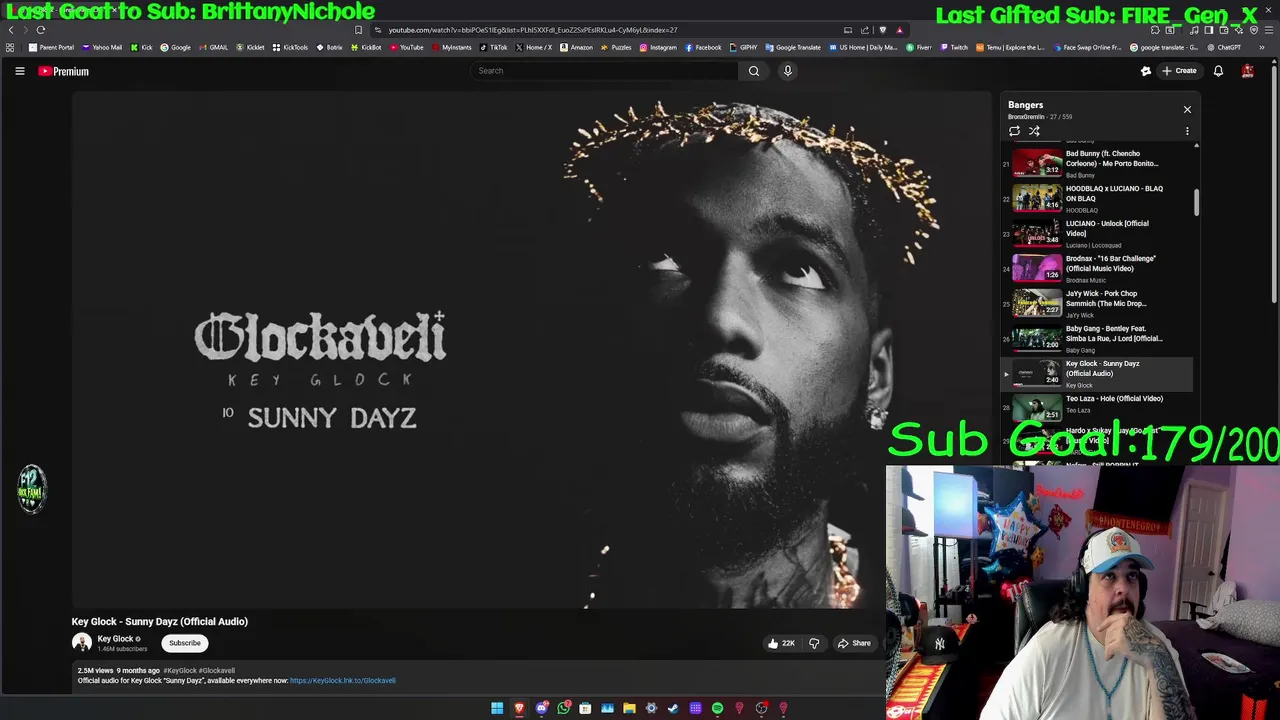This screenshot has height=720, width=1280.
Task: Click #KeyGlock hashtag in description
Action: 180,671
